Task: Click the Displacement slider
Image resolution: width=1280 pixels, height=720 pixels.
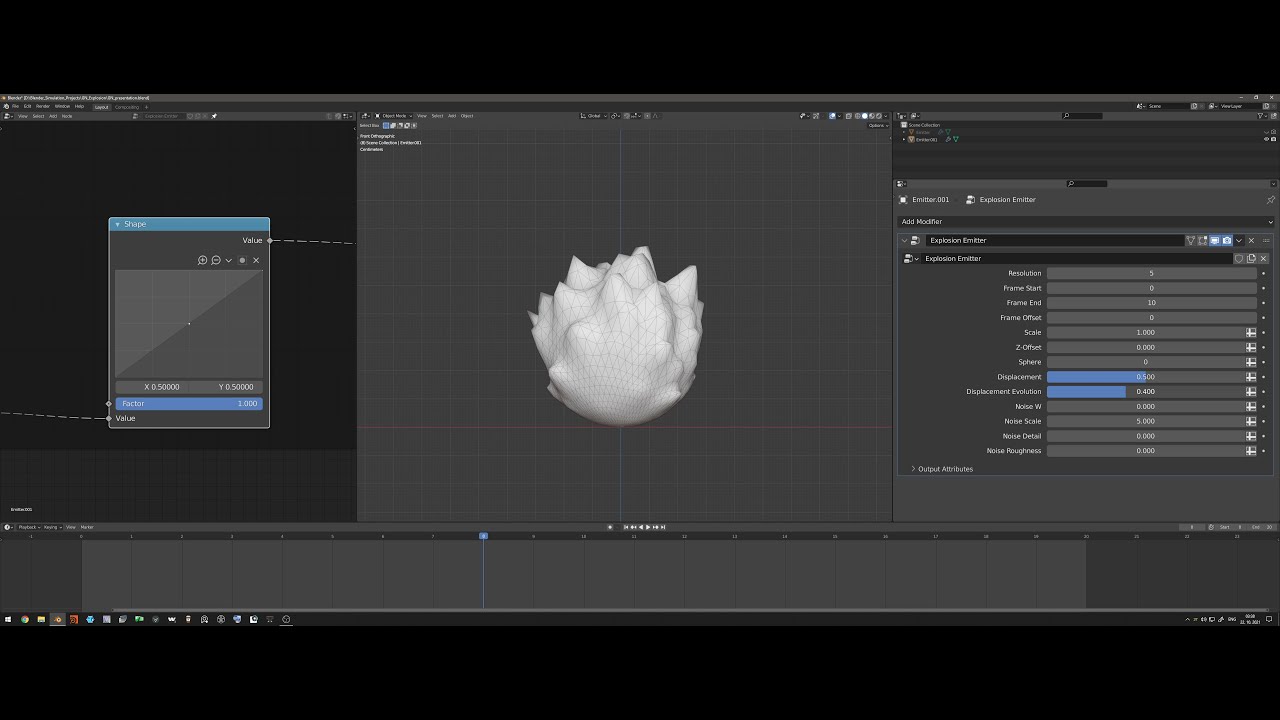Action: [1145, 377]
